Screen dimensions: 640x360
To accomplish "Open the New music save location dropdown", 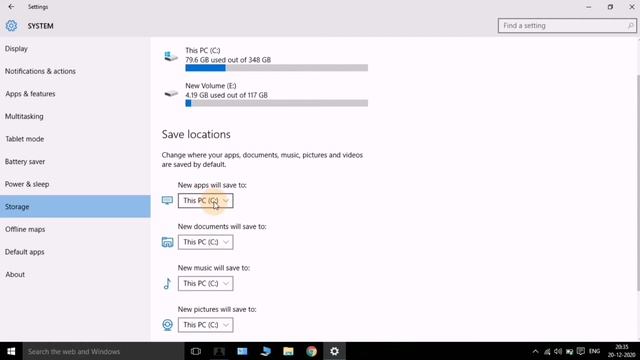I will 205,283.
